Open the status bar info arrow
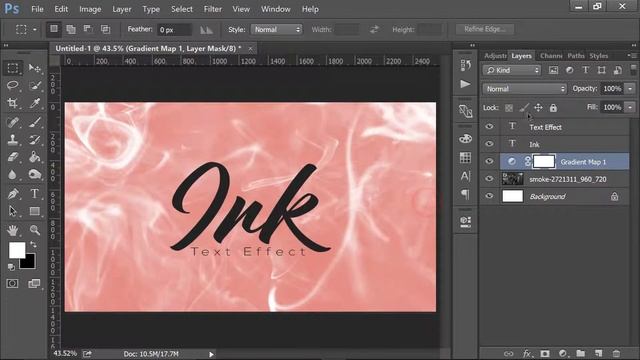Image resolution: width=640 pixels, height=360 pixels. pyautogui.click(x=211, y=354)
